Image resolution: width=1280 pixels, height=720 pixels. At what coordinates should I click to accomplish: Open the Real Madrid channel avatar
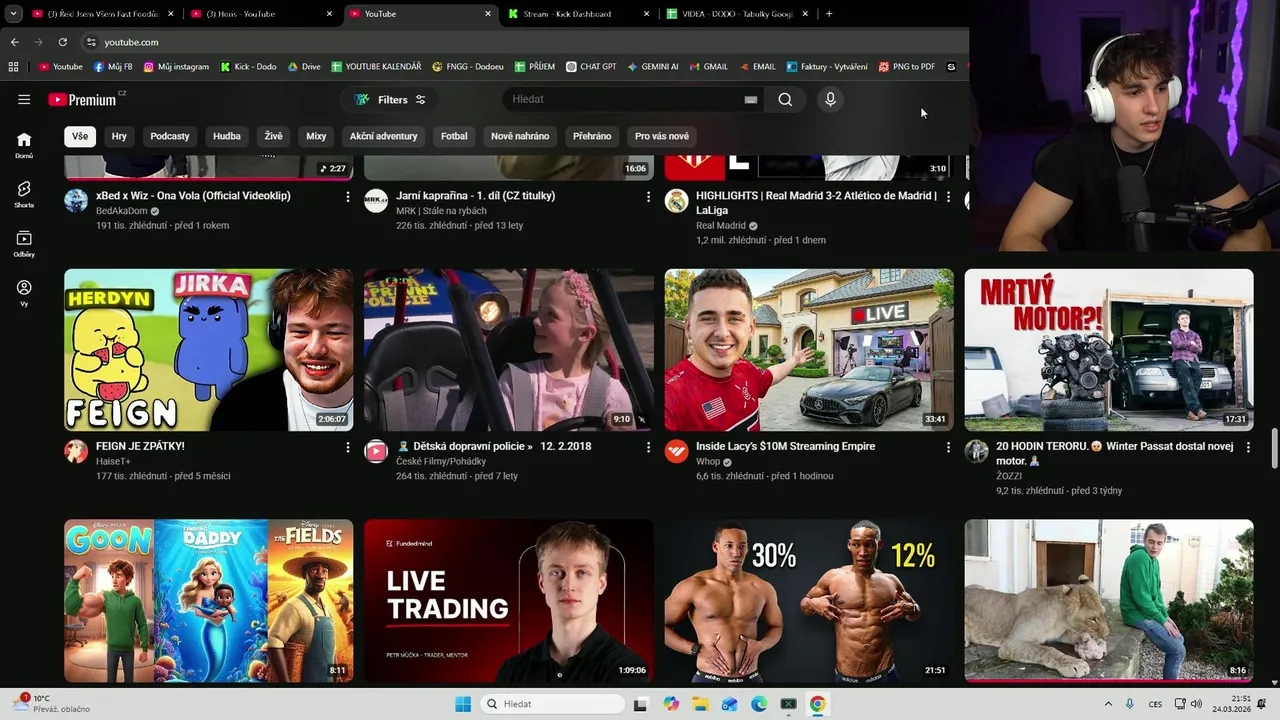677,201
